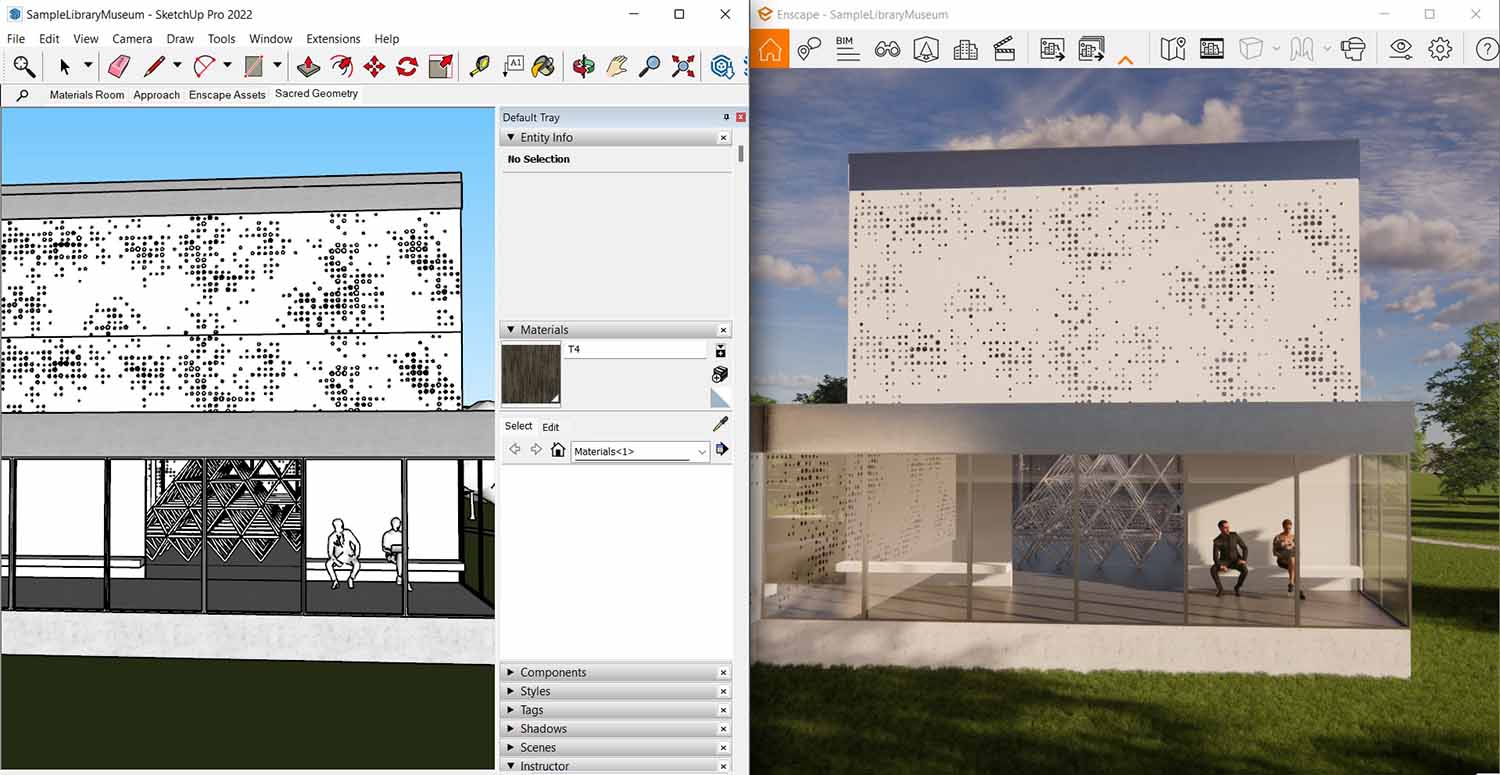Click the Search SketchUp magnifier icon
The width and height of the screenshot is (1500, 775).
(24, 66)
